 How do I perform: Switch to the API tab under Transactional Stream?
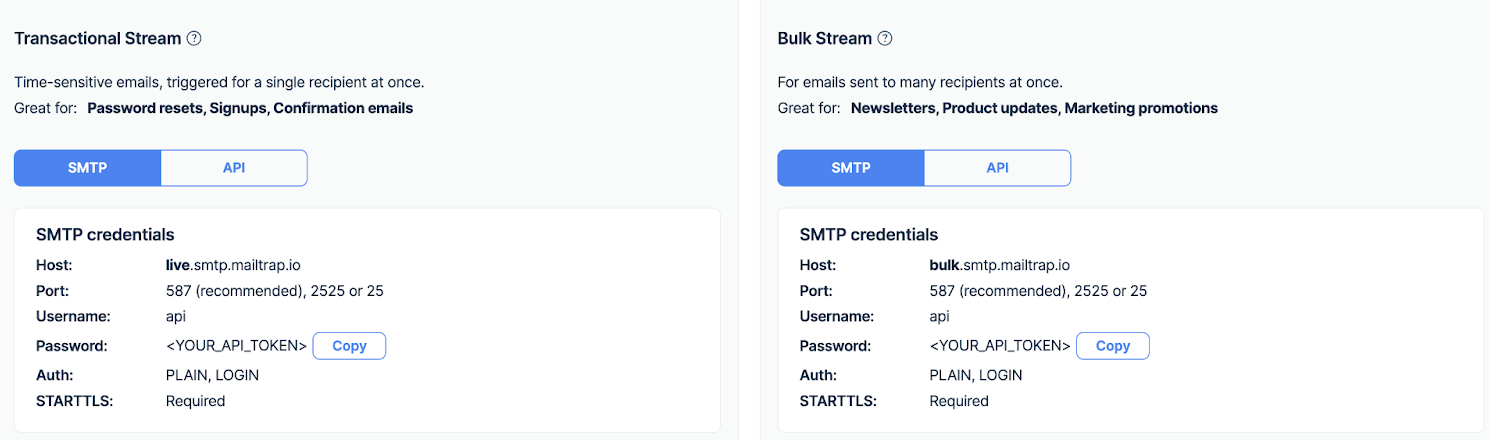[x=234, y=168]
